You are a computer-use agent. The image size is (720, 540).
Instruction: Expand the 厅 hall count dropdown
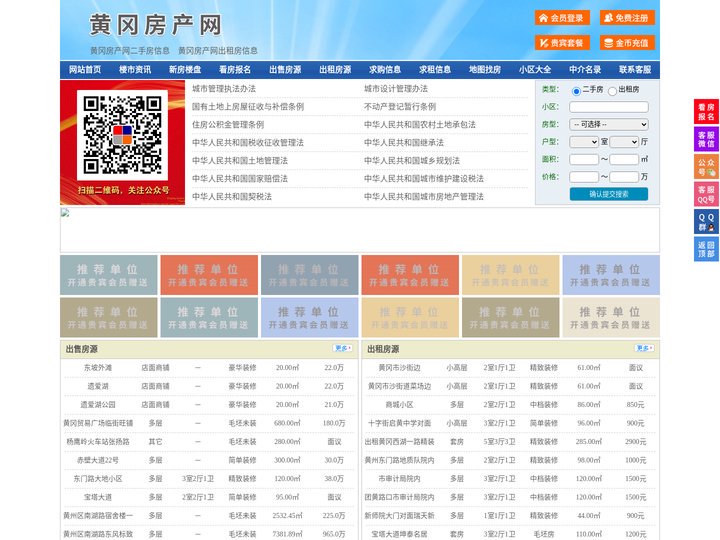(624, 142)
